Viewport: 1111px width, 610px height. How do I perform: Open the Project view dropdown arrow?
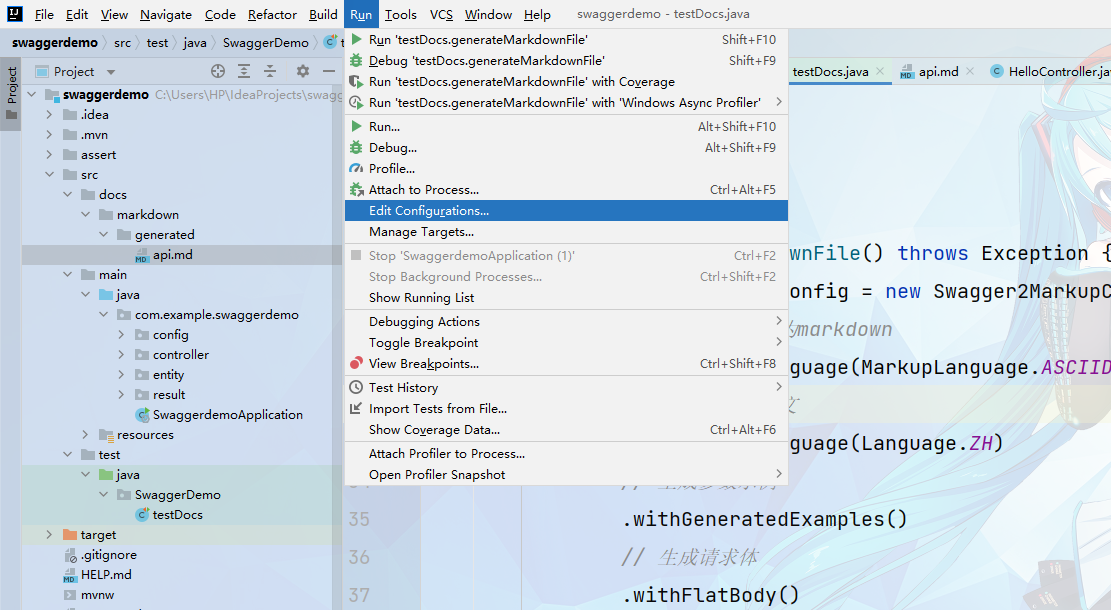point(111,72)
